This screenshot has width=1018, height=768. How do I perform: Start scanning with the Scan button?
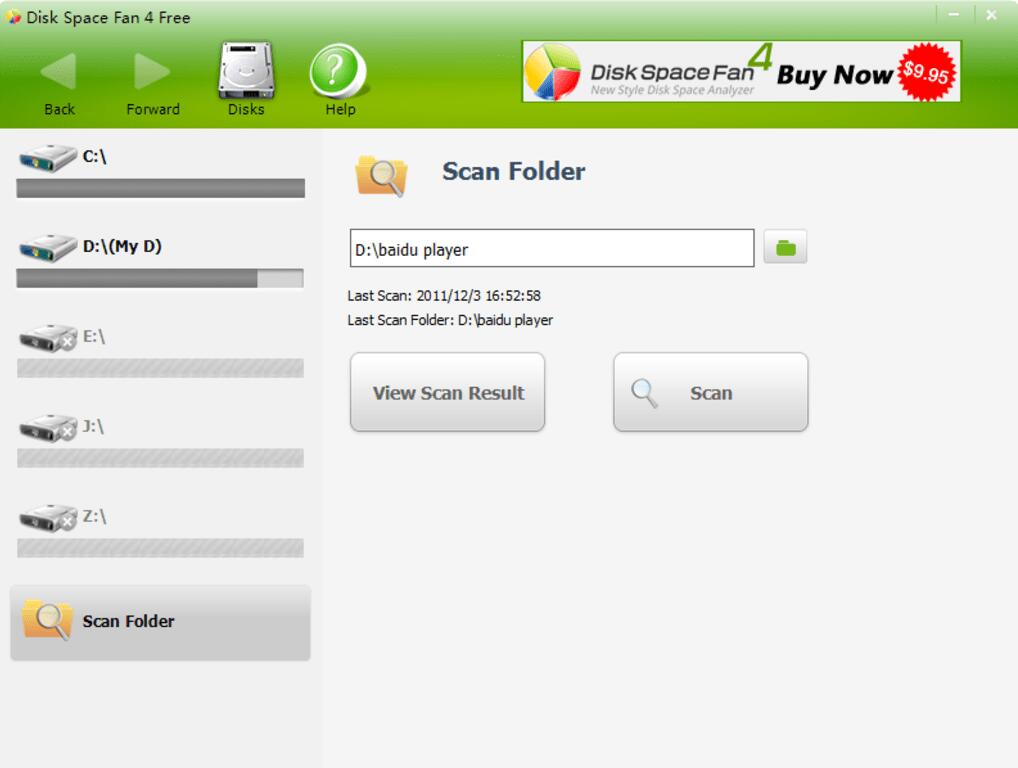(710, 393)
